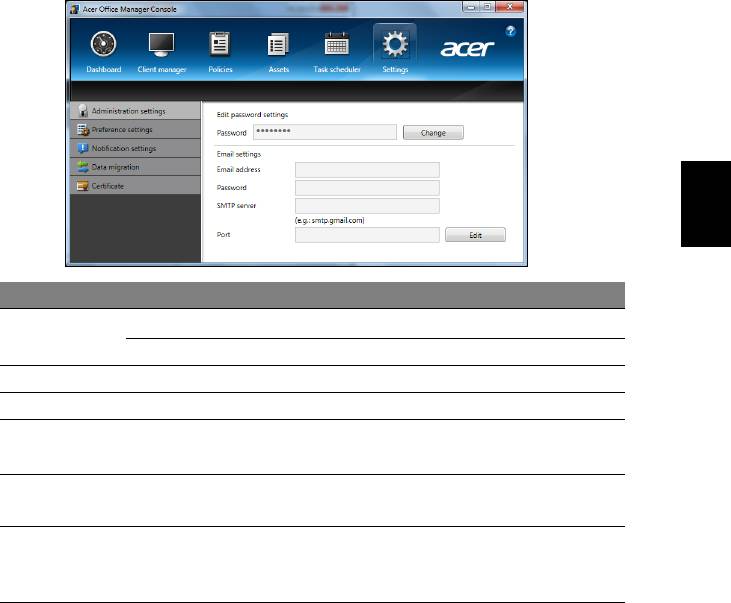Select the Assets document icon
This screenshot has width=731, height=603.
pos(278,45)
